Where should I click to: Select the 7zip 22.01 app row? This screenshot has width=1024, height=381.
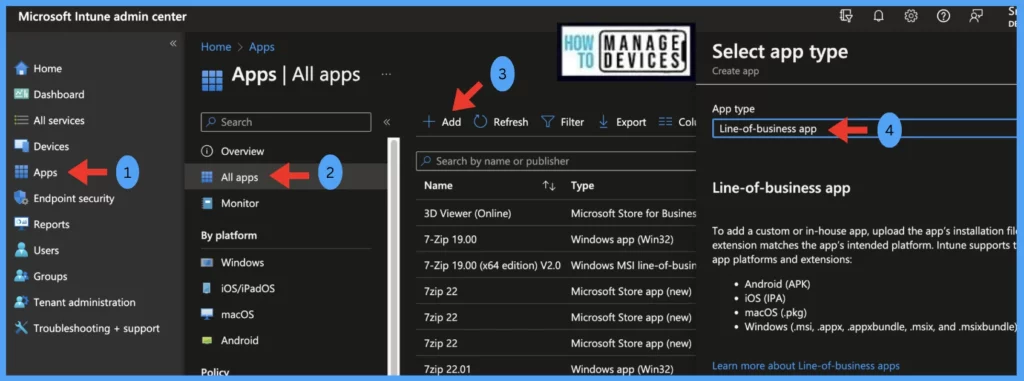coord(556,369)
